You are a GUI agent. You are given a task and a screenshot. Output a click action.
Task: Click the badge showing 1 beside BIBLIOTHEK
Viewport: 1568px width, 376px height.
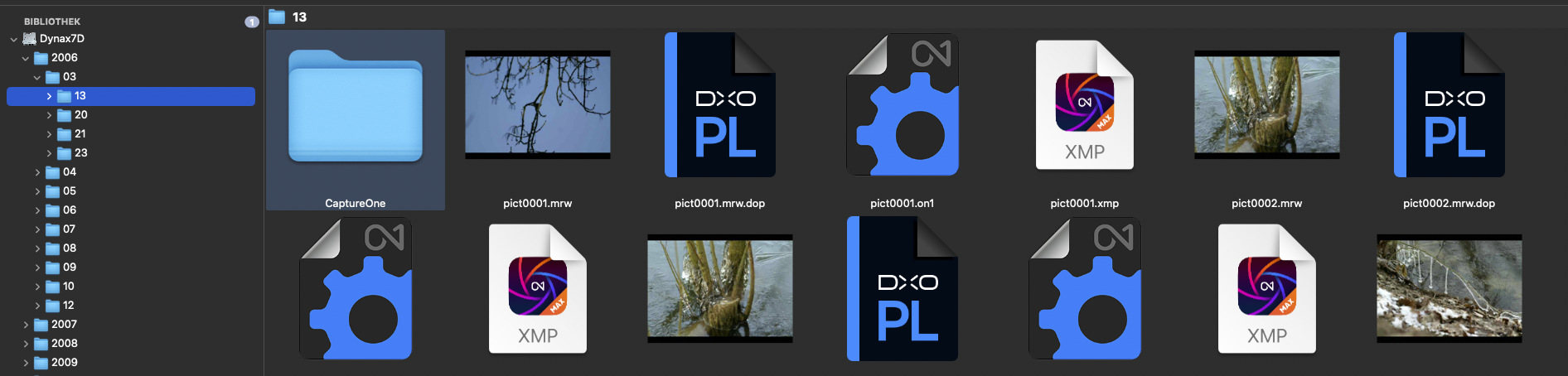point(252,22)
